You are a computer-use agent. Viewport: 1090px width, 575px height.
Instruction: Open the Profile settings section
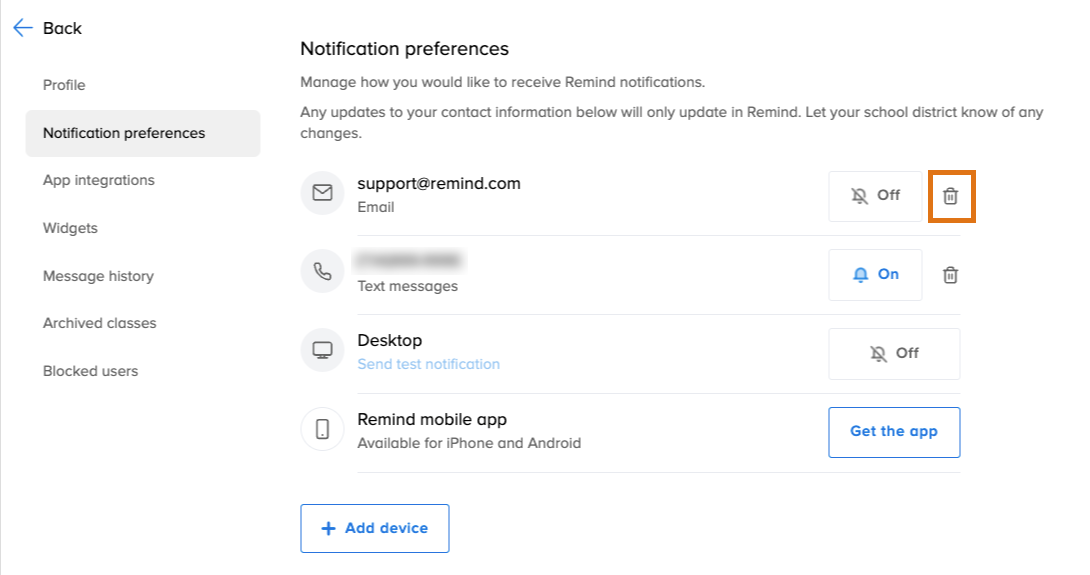pos(64,85)
